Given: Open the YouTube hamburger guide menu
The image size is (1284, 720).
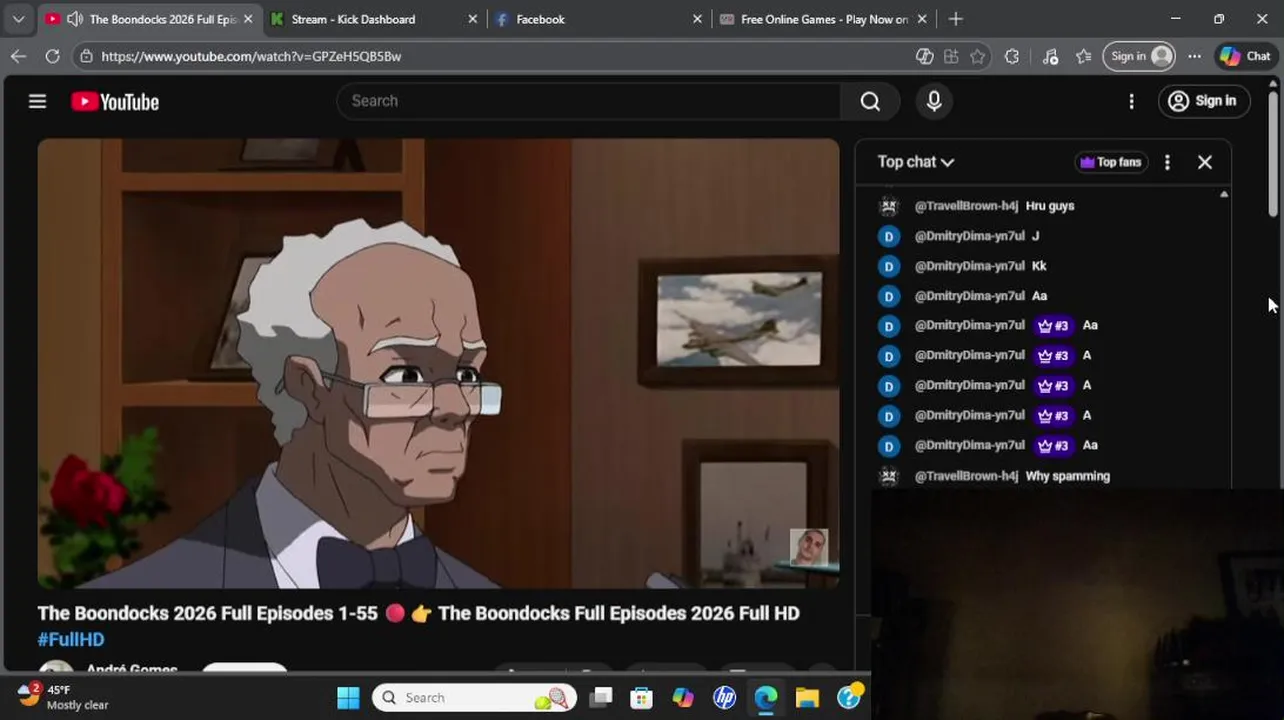Looking at the screenshot, I should [37, 101].
